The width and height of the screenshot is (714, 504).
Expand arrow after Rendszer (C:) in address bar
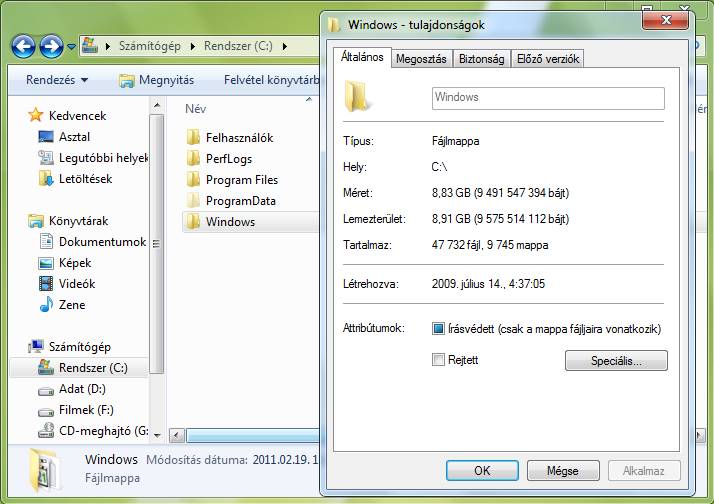[285, 46]
